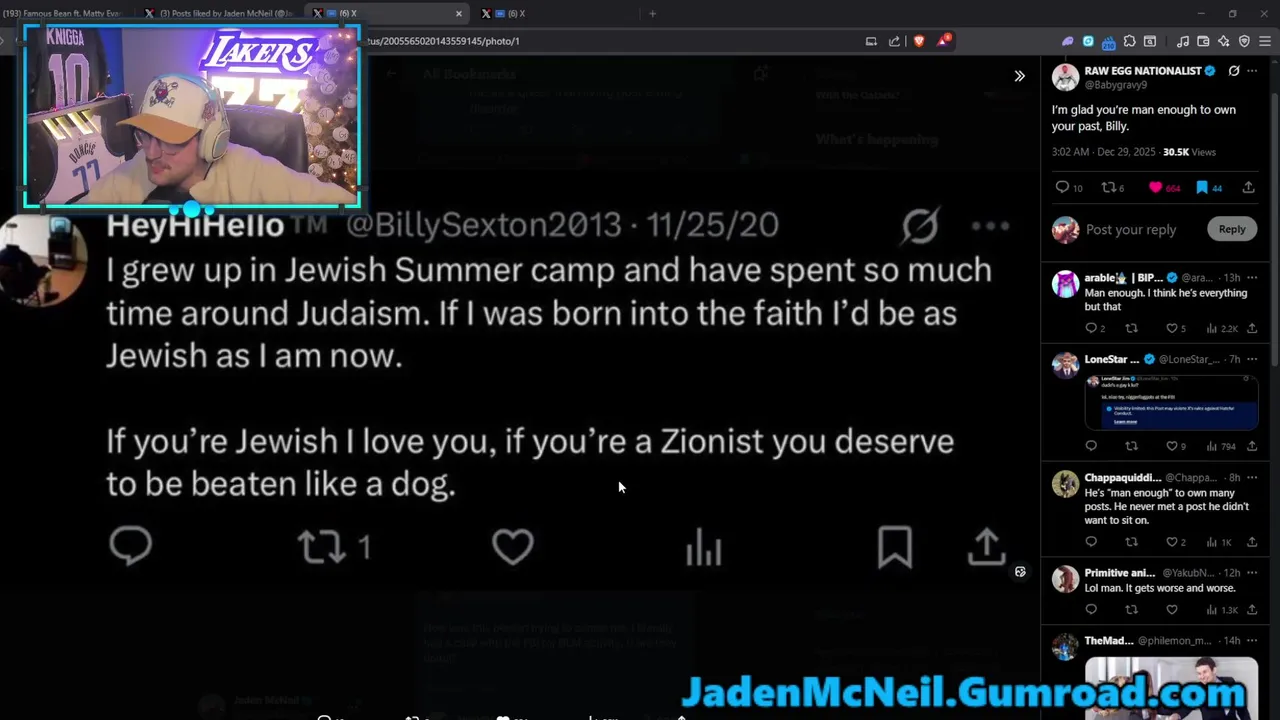Toggle blue bookmark on RAW EGG NATIONALIST post
Image resolution: width=1280 pixels, height=720 pixels.
(1202, 187)
